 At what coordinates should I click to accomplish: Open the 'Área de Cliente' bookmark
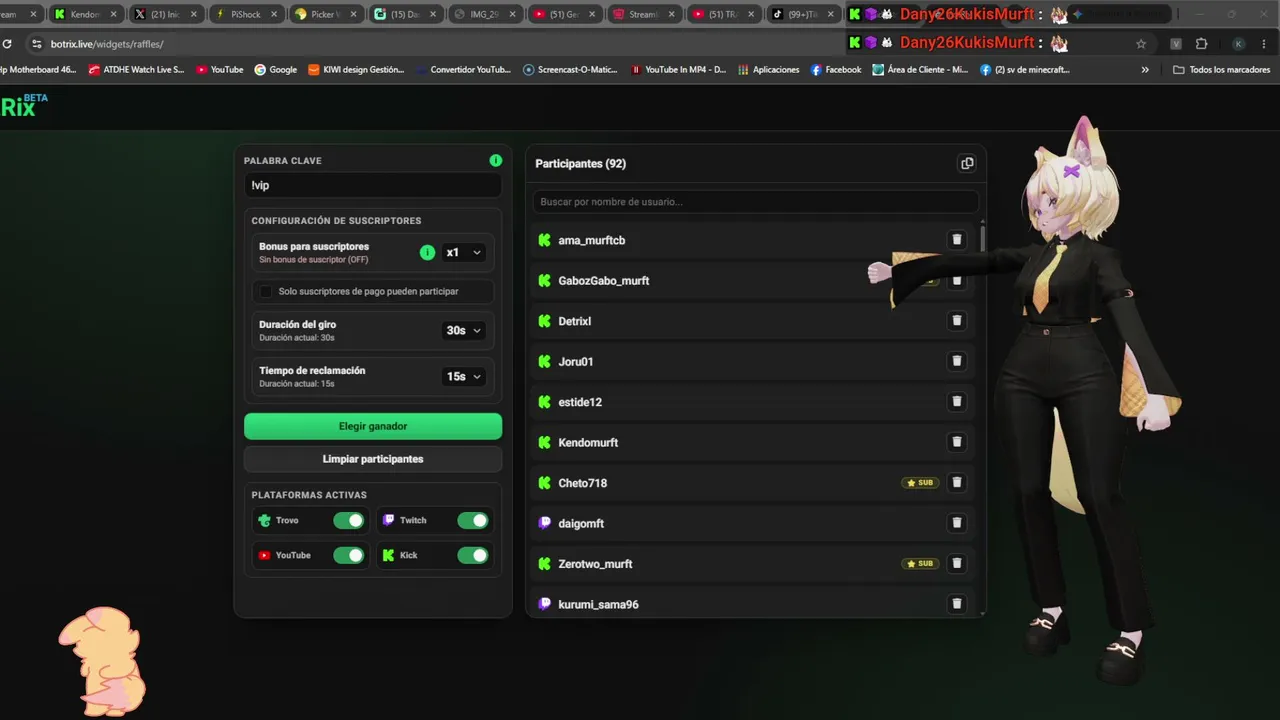(920, 70)
